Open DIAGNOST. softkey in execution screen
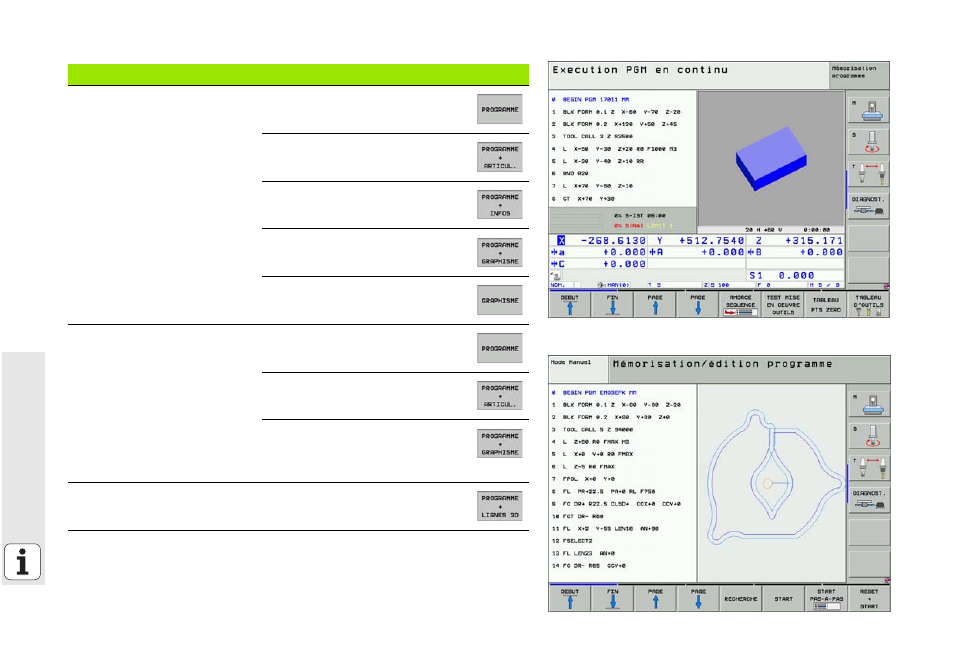 coord(869,205)
